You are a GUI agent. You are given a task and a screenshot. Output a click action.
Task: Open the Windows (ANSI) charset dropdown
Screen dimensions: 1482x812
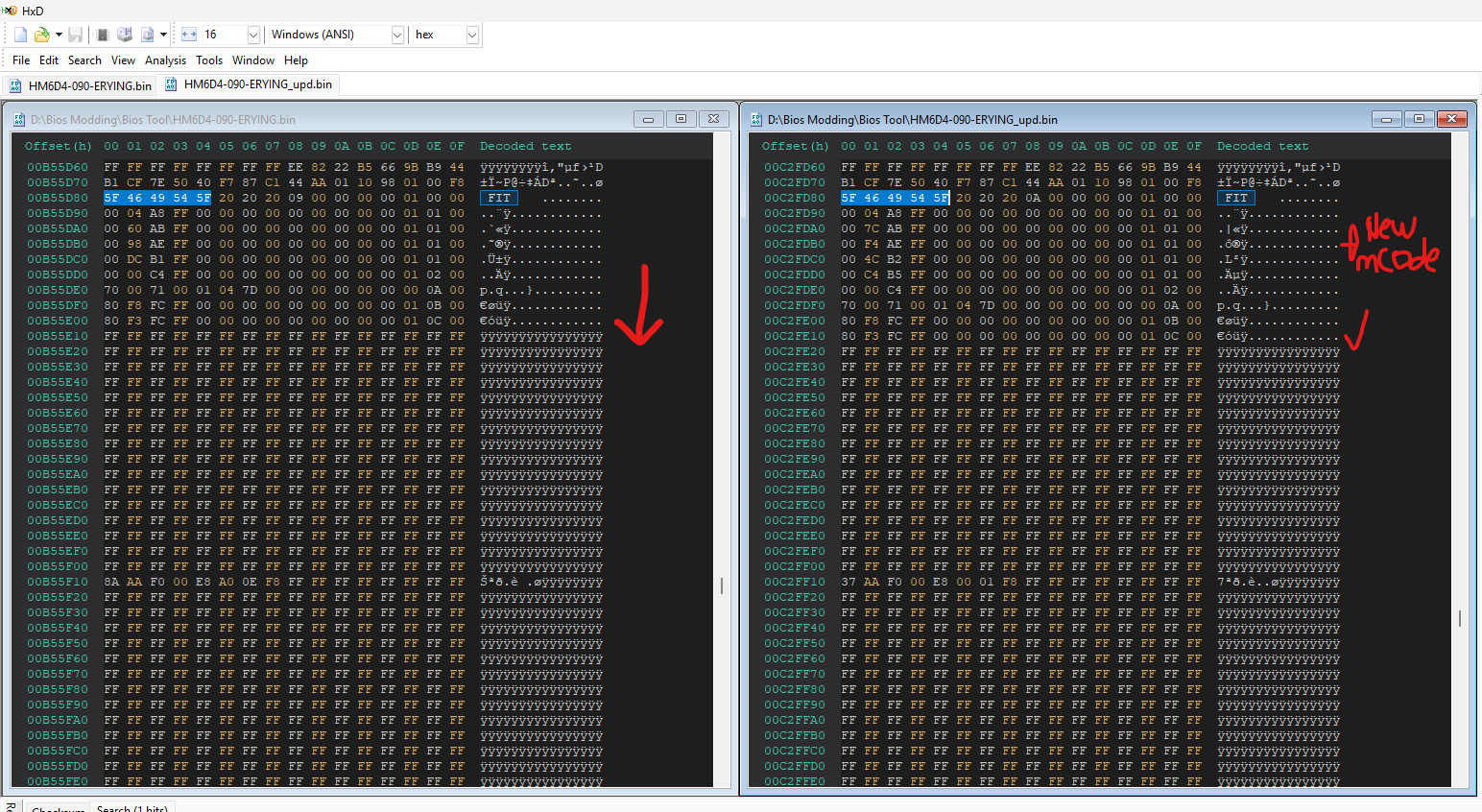pos(397,35)
